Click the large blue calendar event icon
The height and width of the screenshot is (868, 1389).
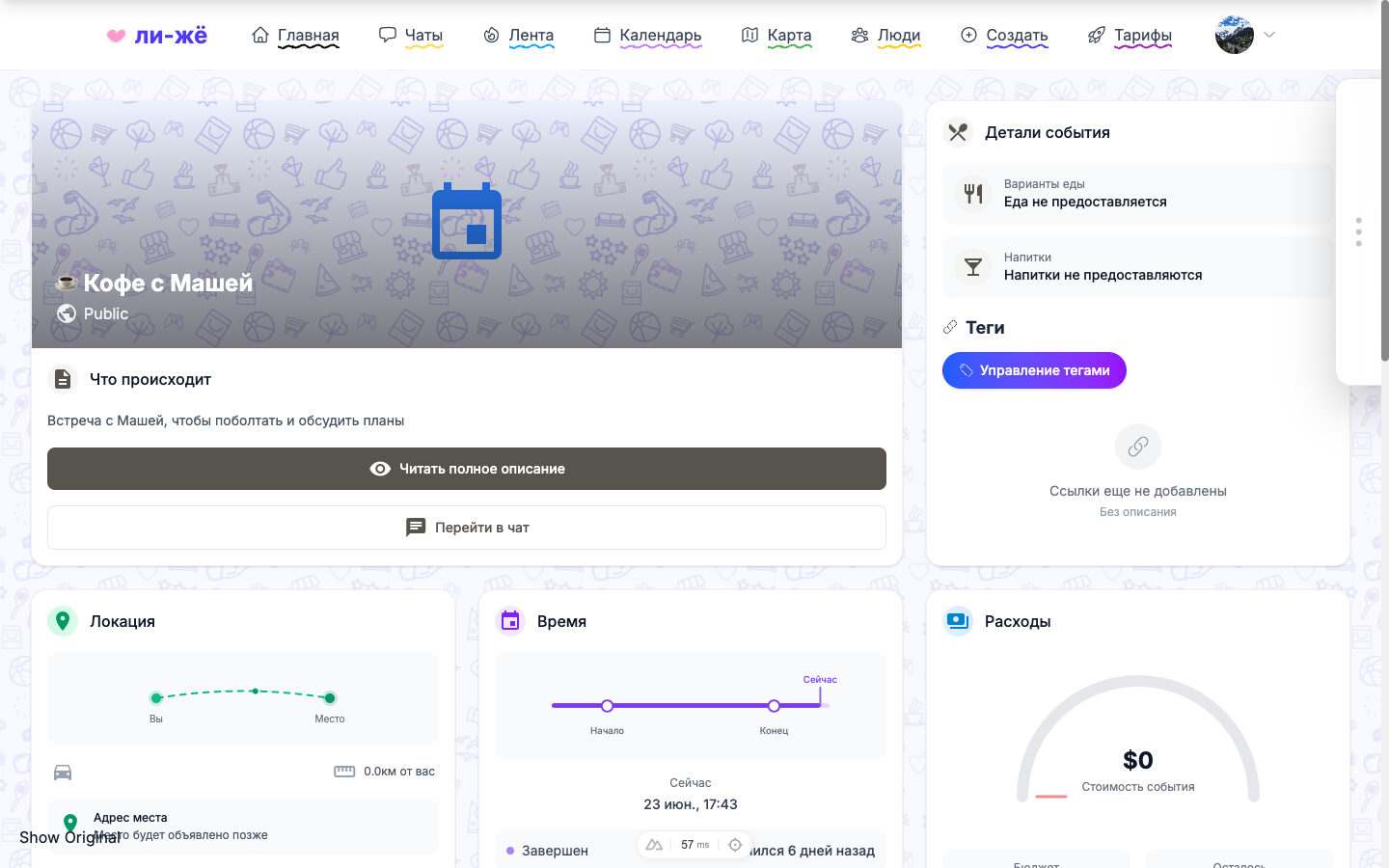pos(467,221)
